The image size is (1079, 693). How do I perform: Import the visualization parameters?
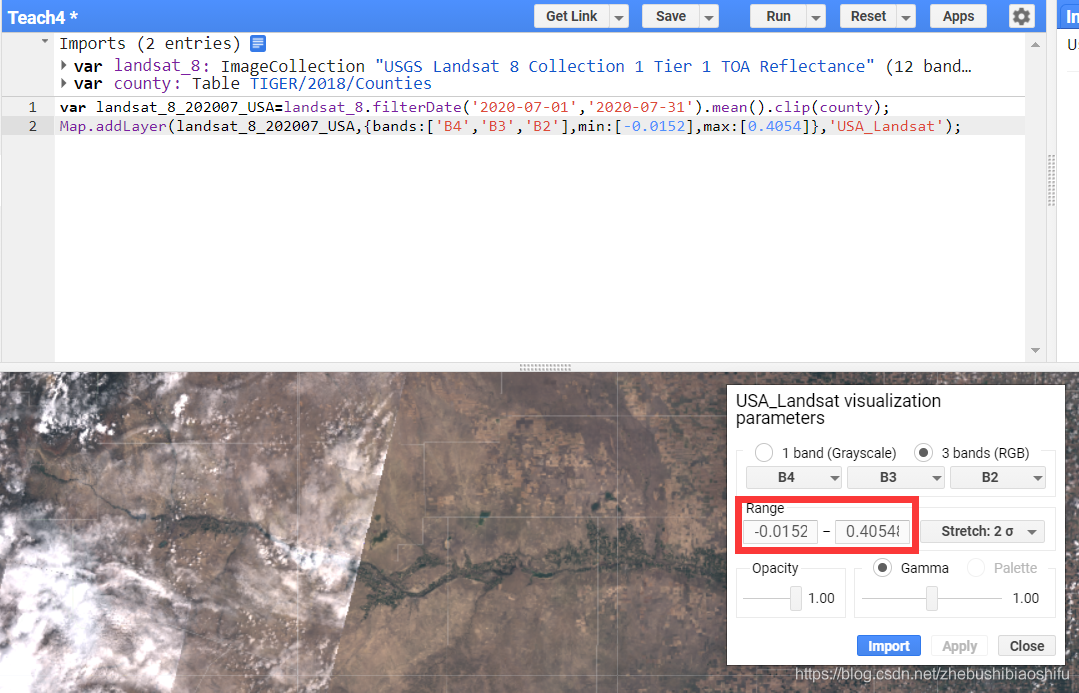(x=888, y=645)
